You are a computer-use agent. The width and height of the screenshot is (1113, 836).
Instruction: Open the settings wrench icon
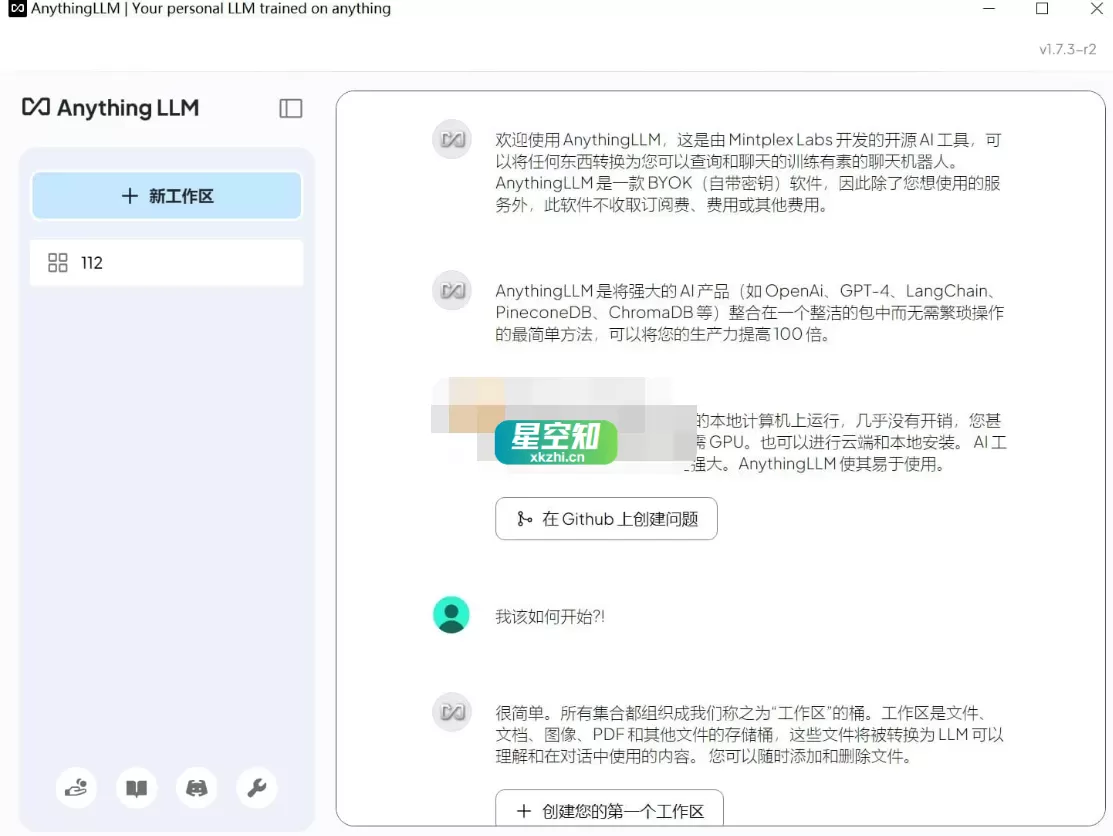click(257, 788)
